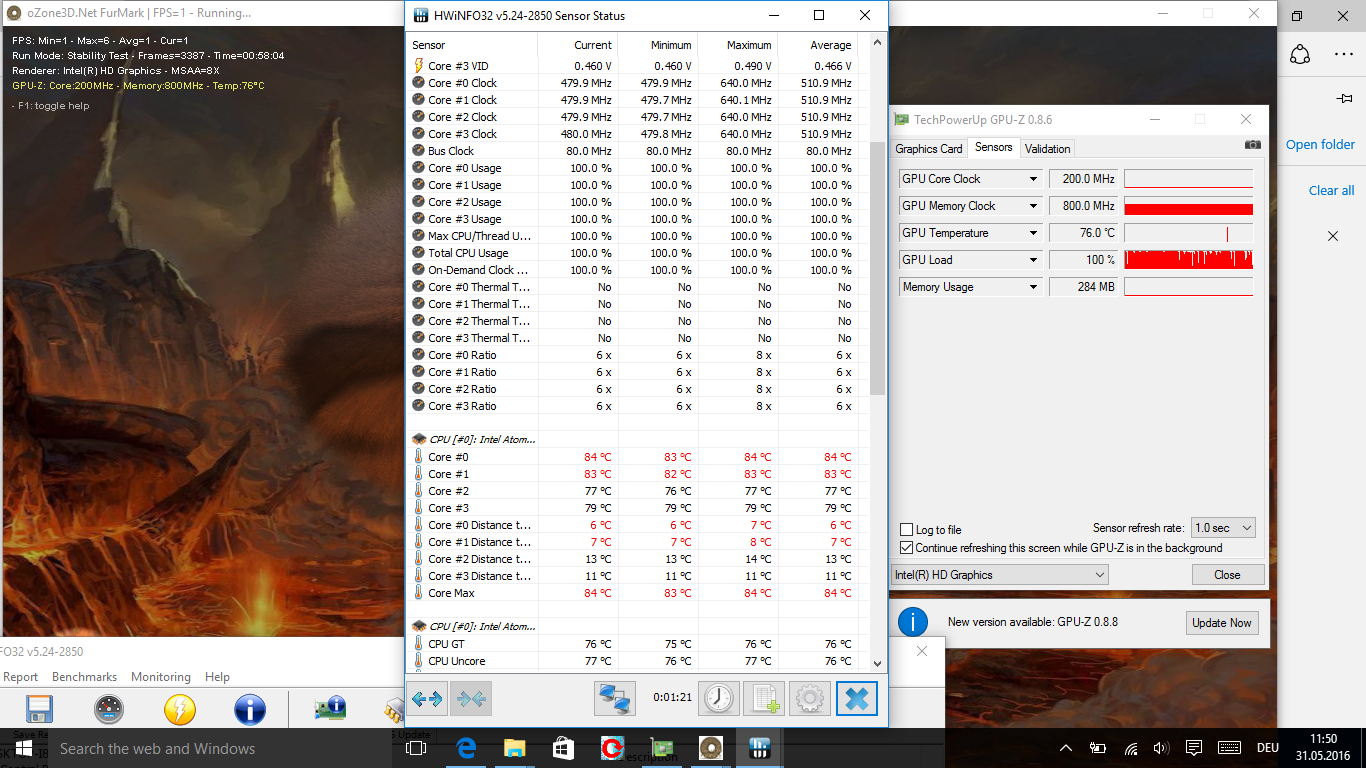Click the Save Report floppy disk icon
The image size is (1366, 768).
pyautogui.click(x=39, y=710)
